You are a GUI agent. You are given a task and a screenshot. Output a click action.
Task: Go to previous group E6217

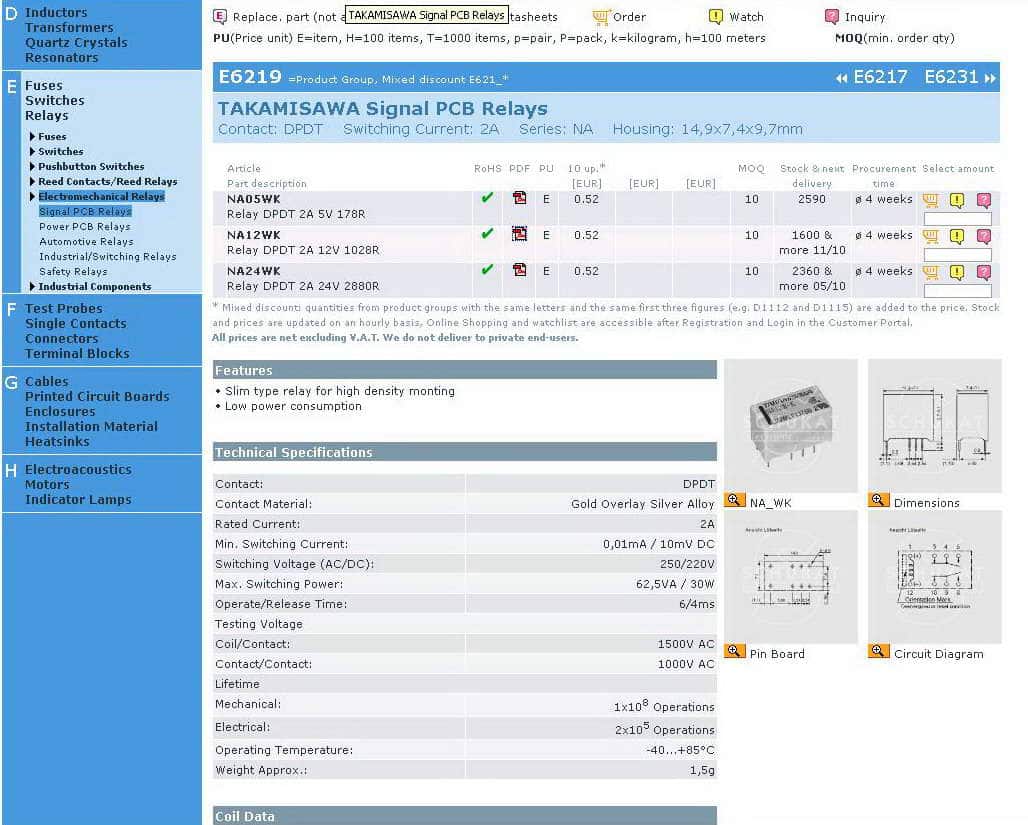tap(871, 77)
